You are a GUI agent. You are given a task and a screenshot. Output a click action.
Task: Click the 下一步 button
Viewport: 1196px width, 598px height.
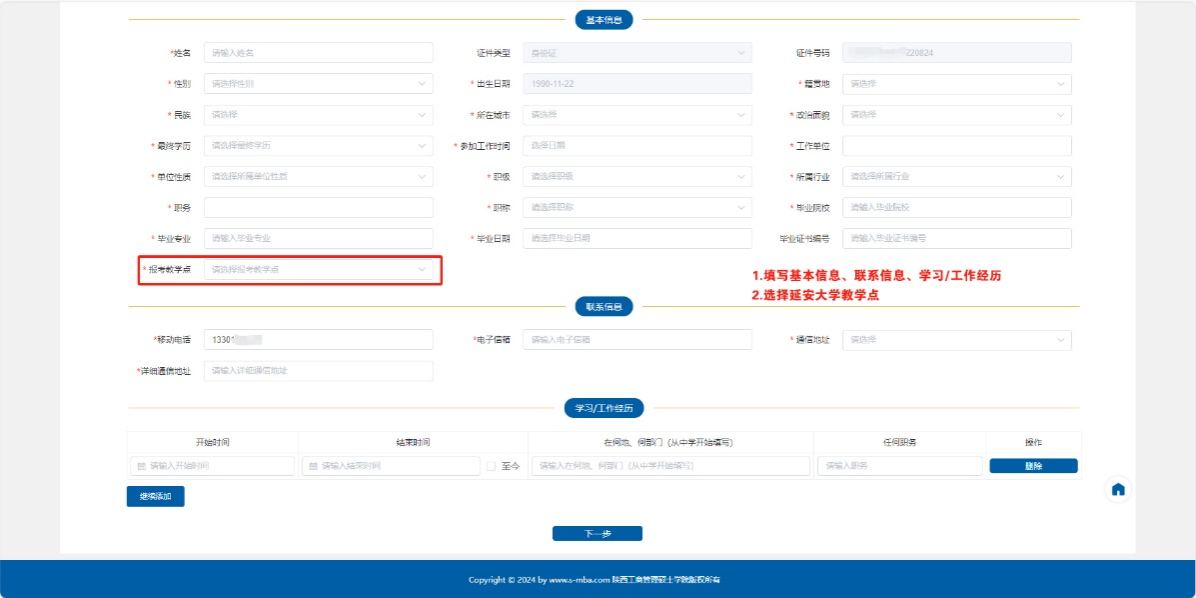click(597, 534)
